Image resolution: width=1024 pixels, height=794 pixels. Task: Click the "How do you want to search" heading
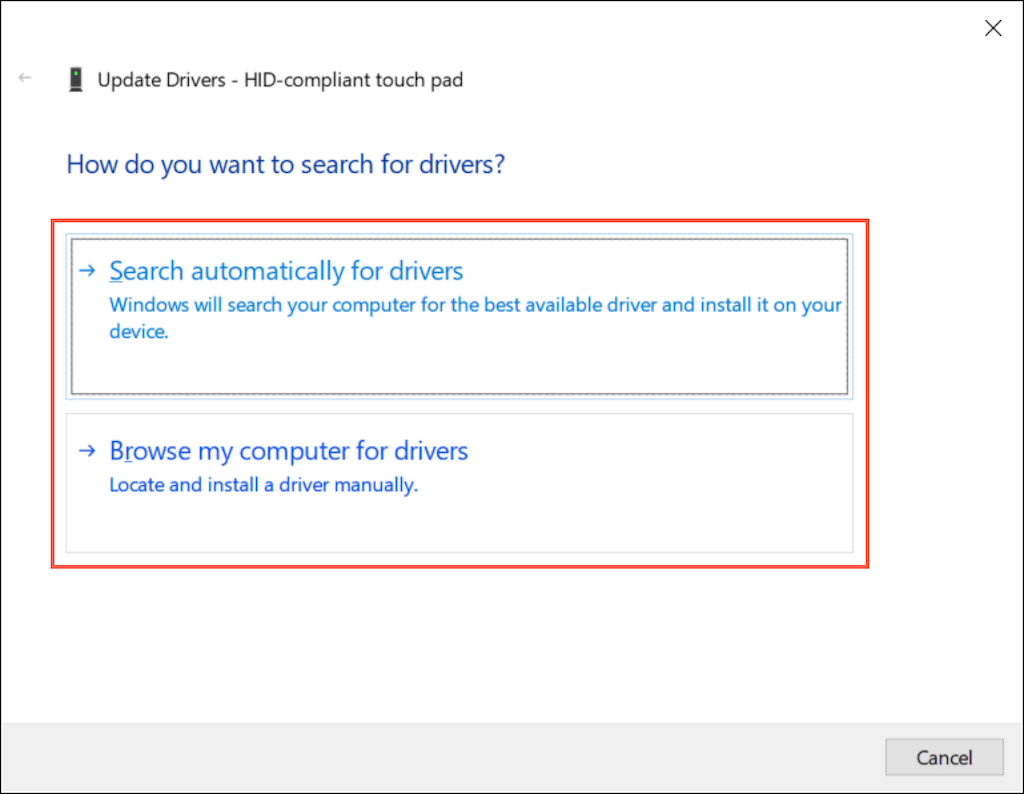click(x=285, y=164)
